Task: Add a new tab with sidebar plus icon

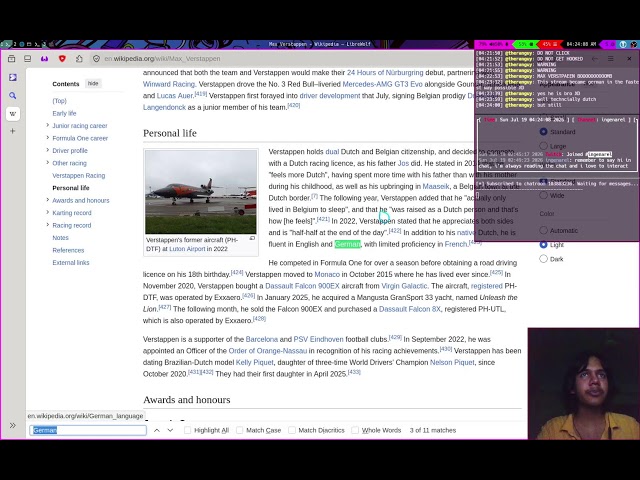Action: 13,131
